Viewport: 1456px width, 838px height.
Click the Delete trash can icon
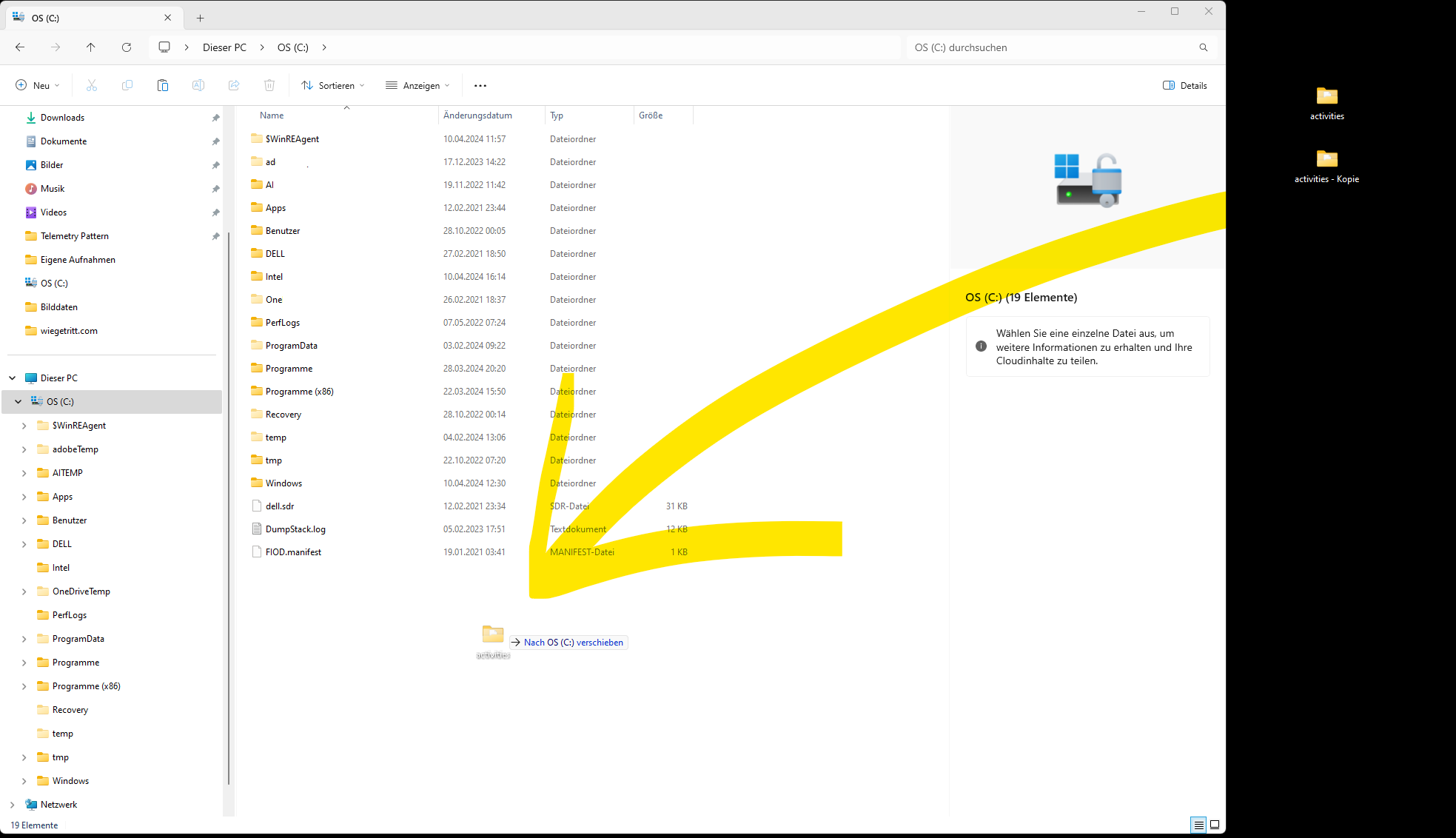(x=269, y=86)
